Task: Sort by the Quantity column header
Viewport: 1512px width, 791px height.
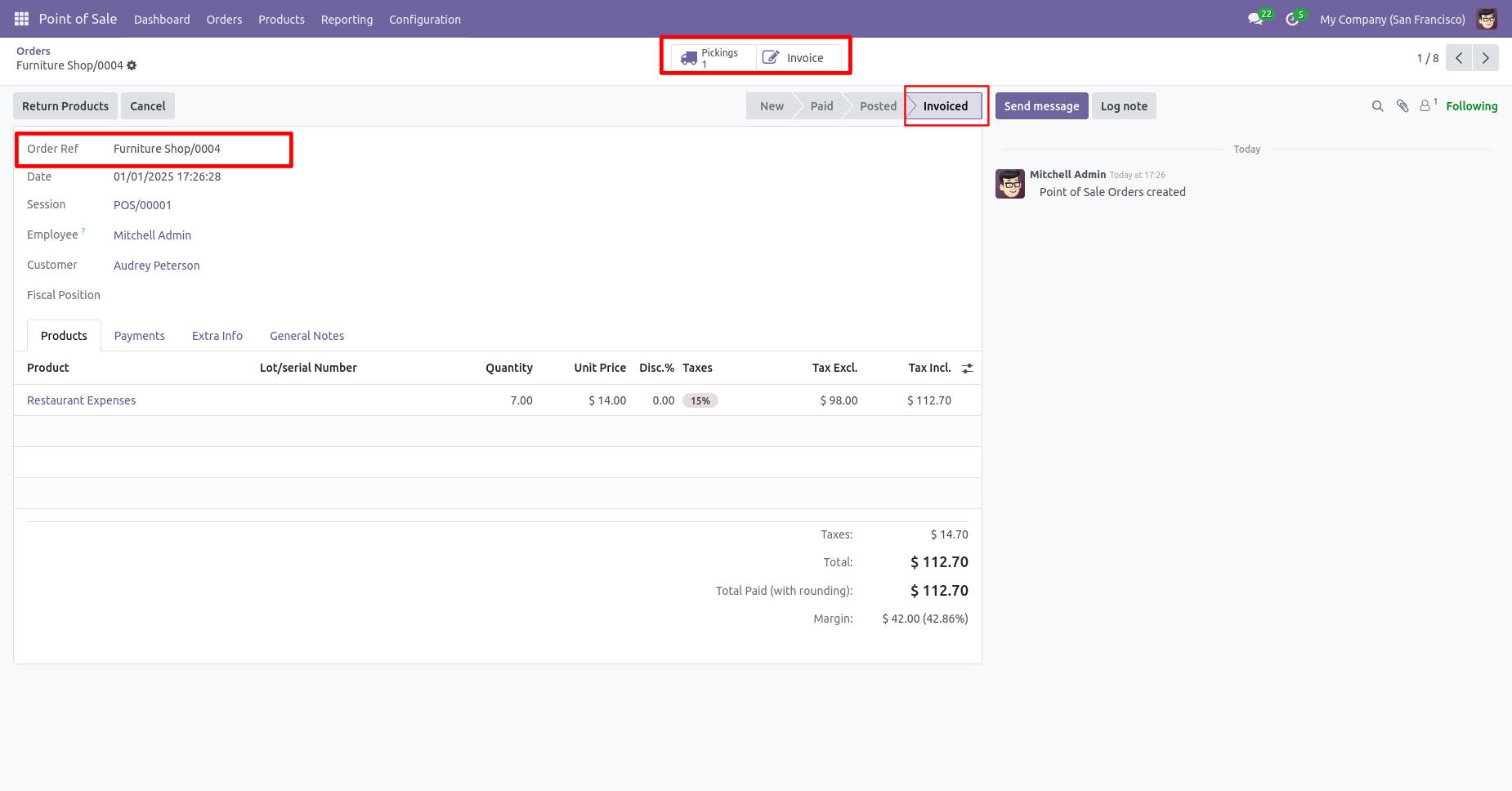Action: [x=508, y=368]
